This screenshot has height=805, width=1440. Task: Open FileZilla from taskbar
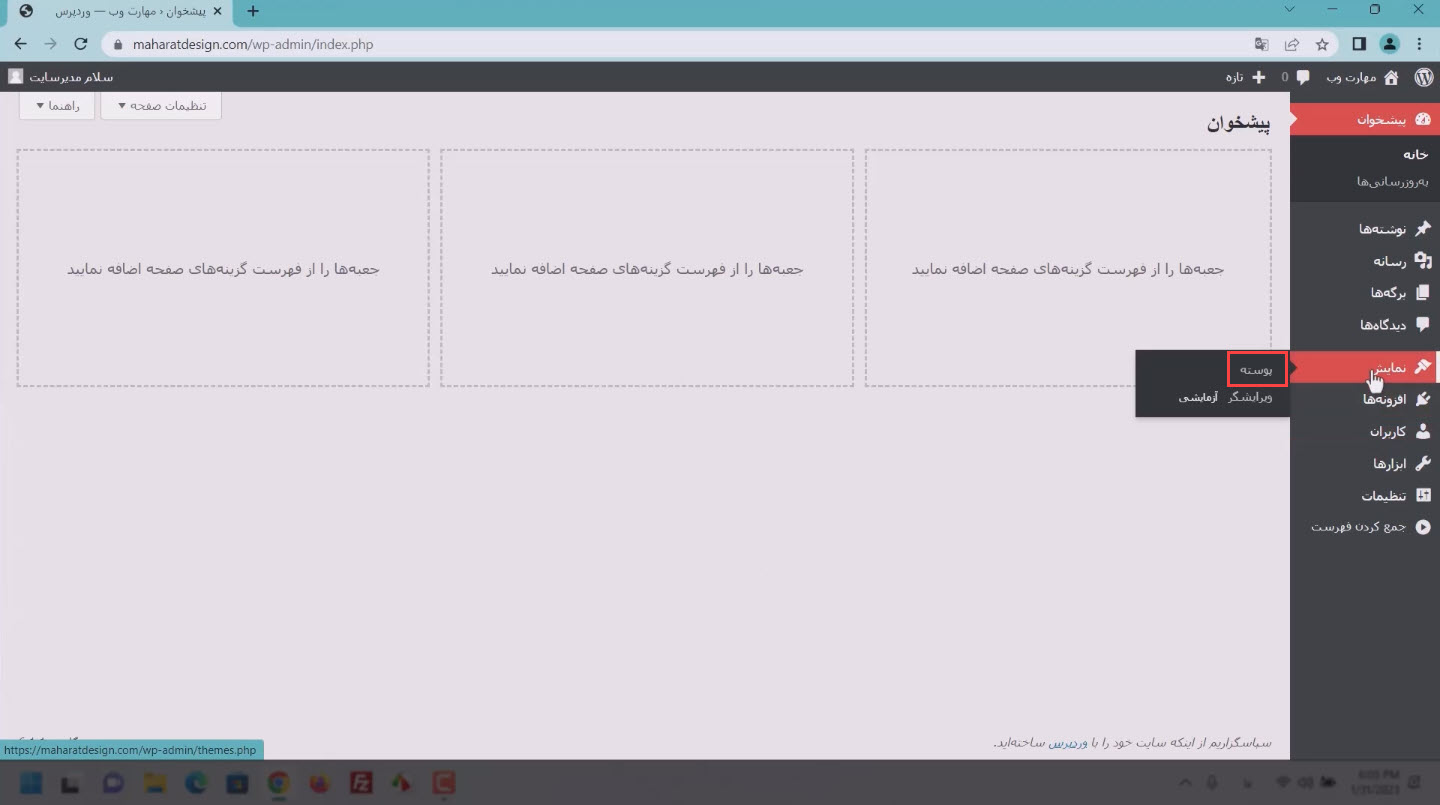(363, 782)
